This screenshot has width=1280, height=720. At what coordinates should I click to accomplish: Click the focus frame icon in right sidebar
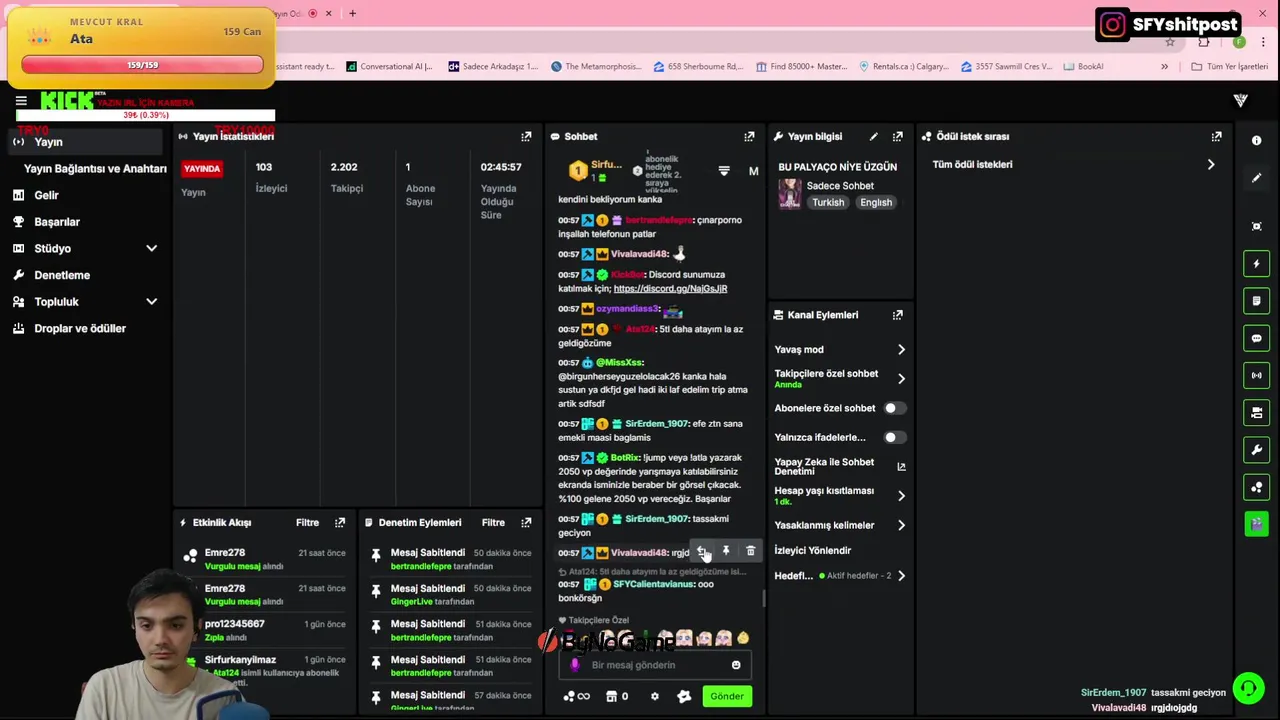tap(1257, 227)
